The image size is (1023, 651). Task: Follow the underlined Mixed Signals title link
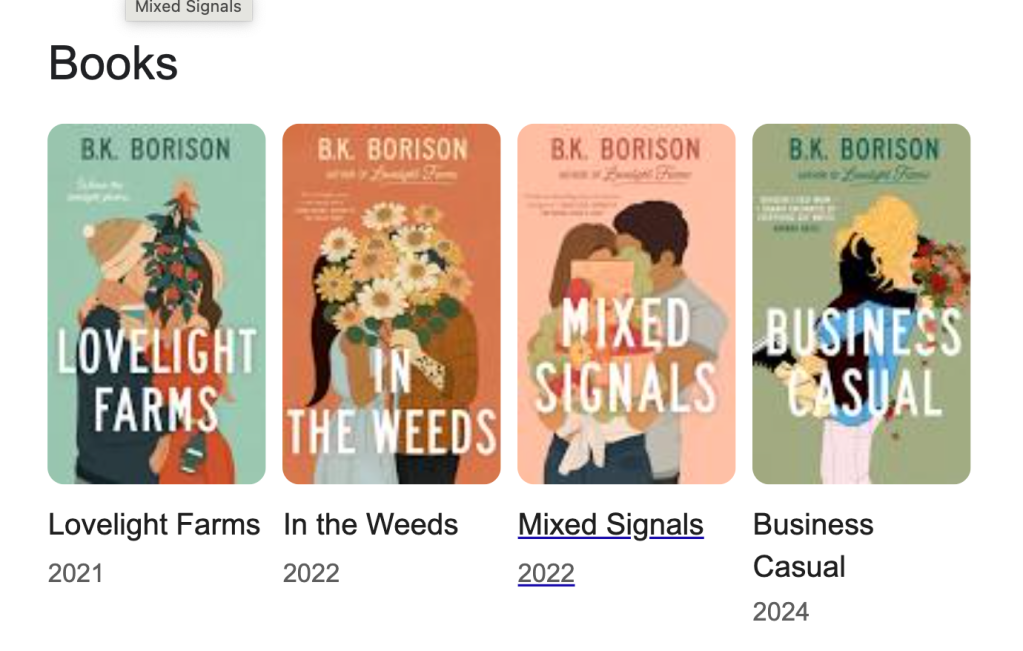(x=610, y=525)
